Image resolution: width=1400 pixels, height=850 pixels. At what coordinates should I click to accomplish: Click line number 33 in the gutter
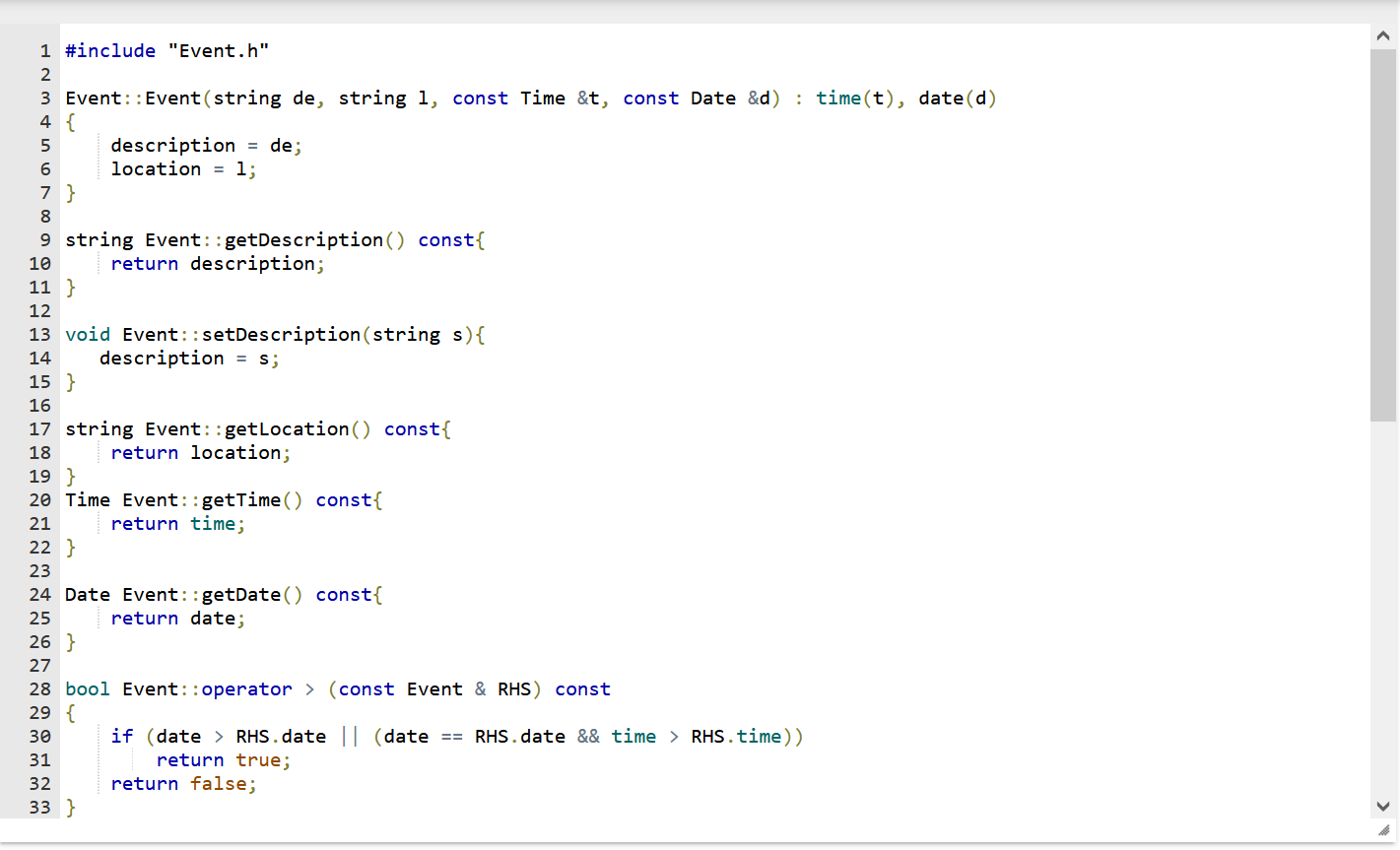click(x=38, y=807)
